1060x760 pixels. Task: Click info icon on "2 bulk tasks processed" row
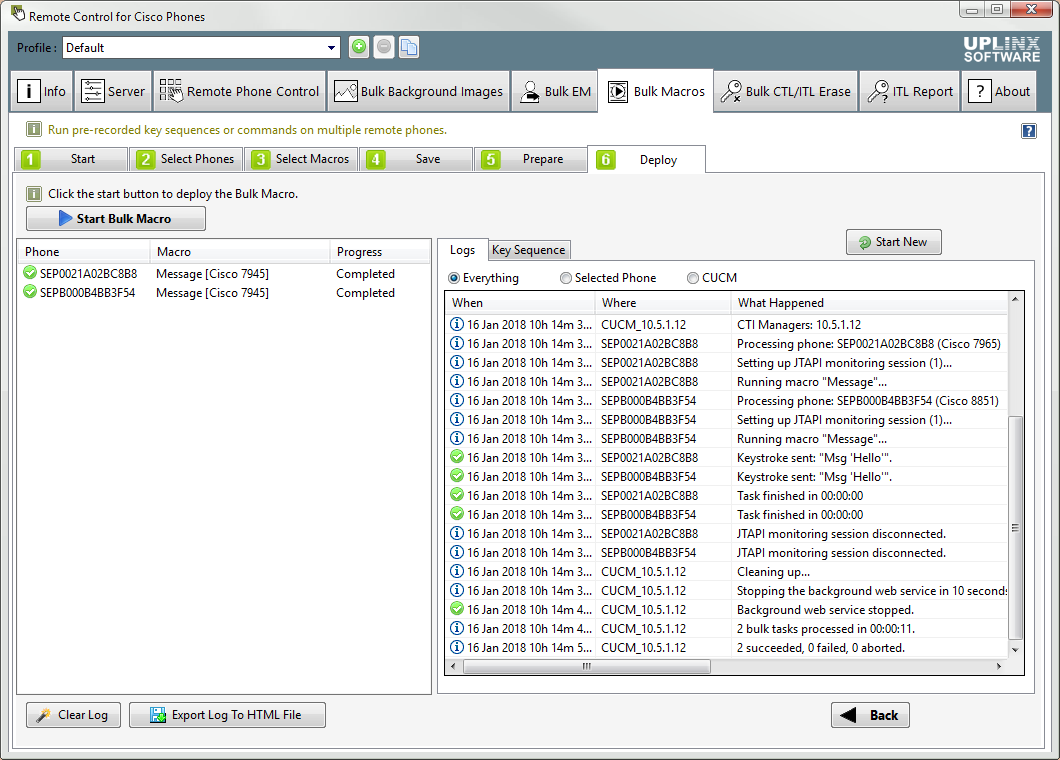click(x=457, y=628)
